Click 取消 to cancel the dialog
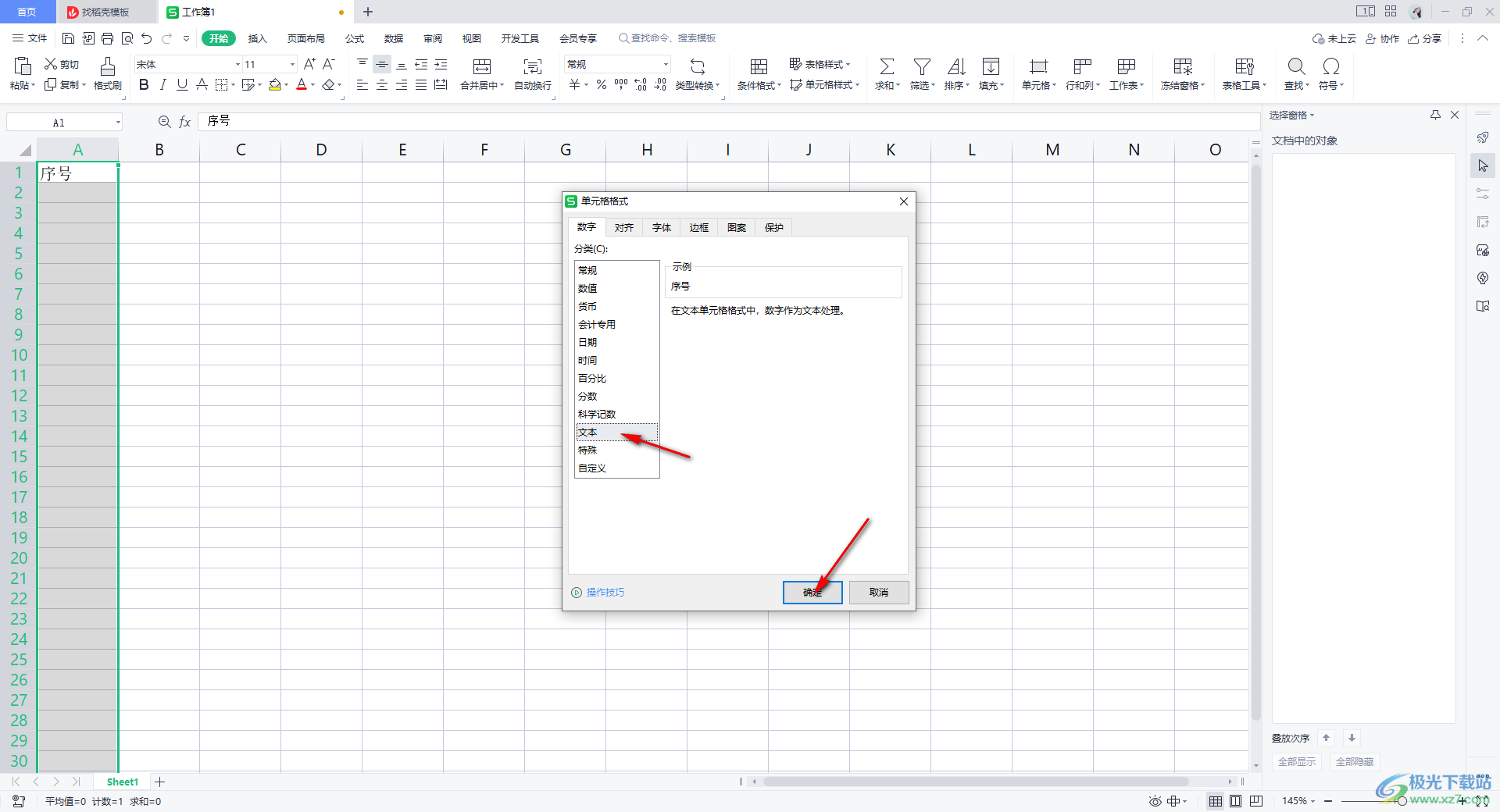 pos(879,593)
